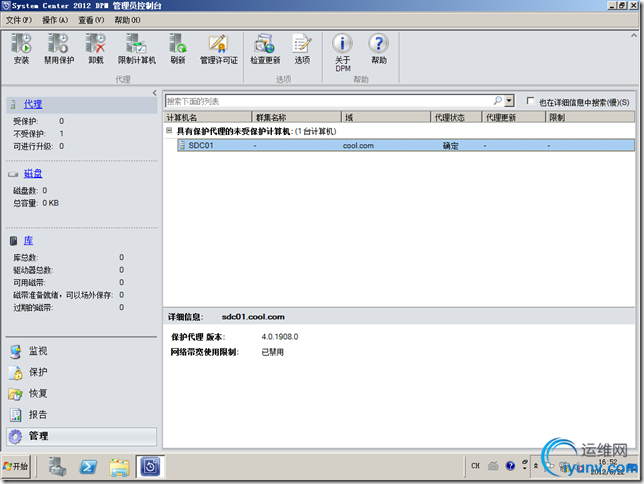This screenshot has height=484, width=644.
Task: Sort by 群集名称 column header
Action: tap(297, 118)
